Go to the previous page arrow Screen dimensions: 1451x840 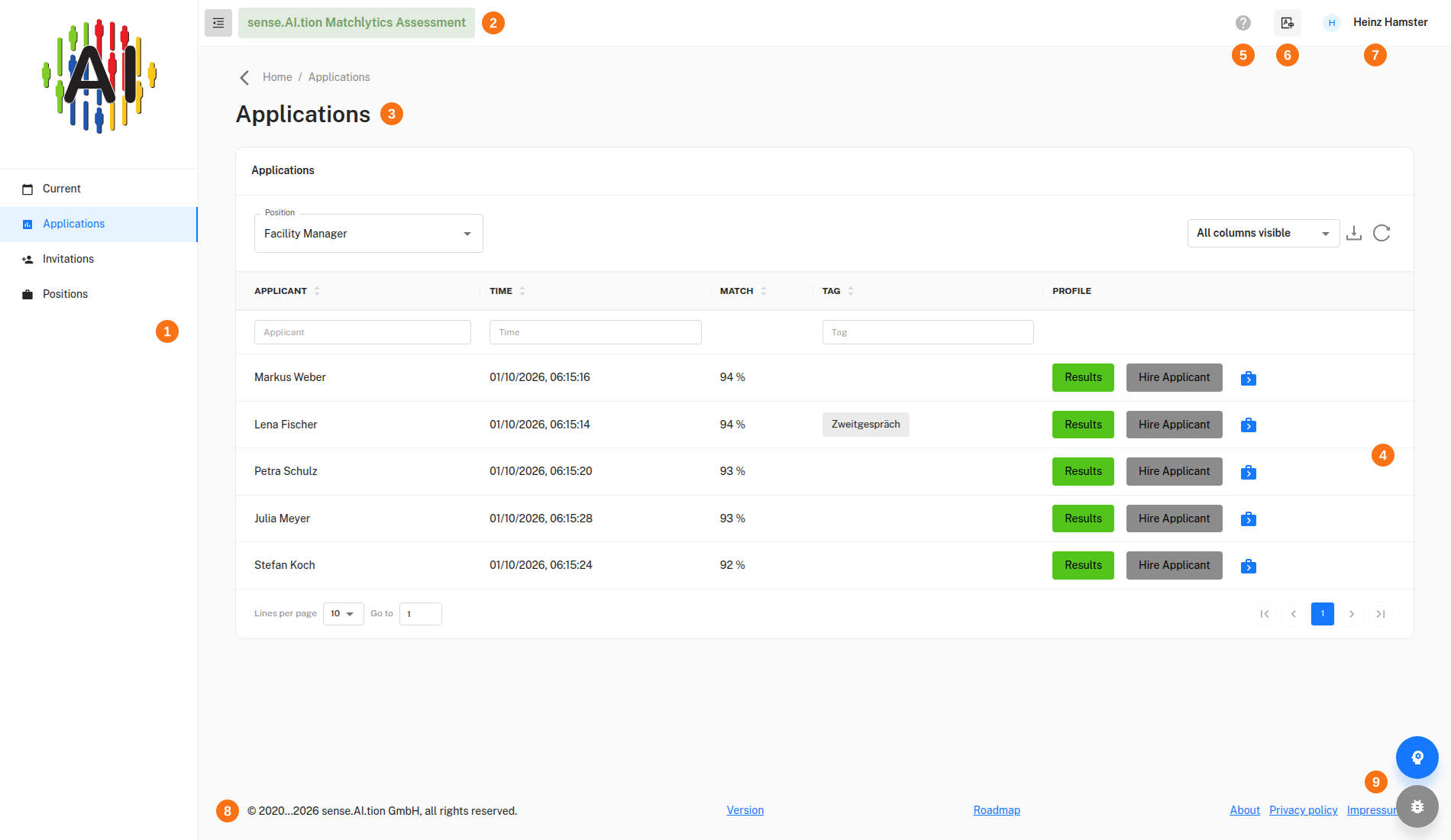pos(1294,614)
